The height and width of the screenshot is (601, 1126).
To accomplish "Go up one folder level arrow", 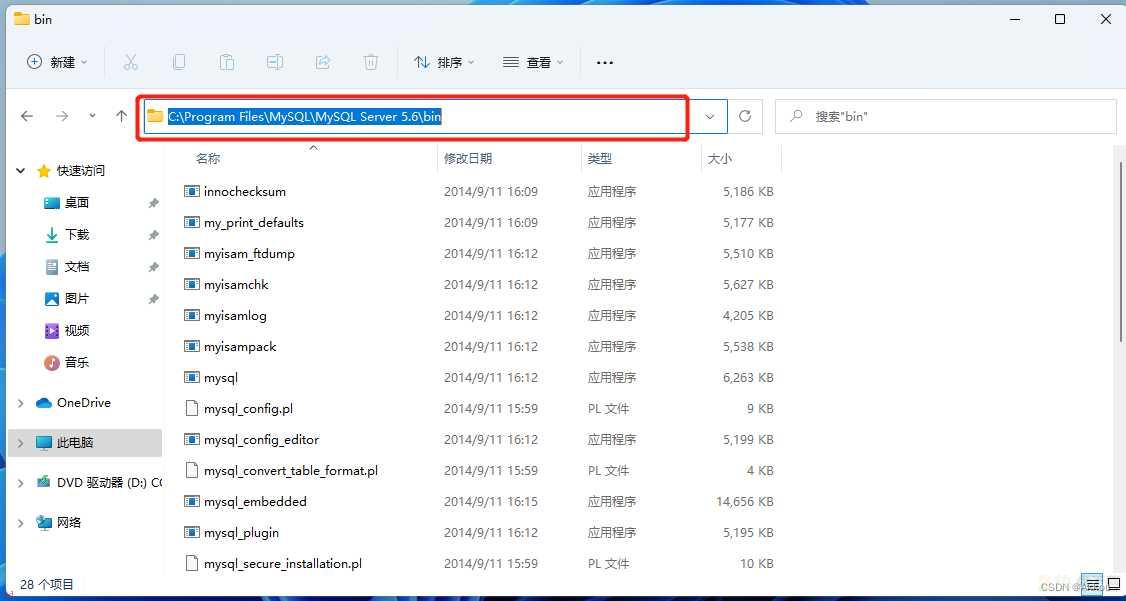I will (121, 116).
